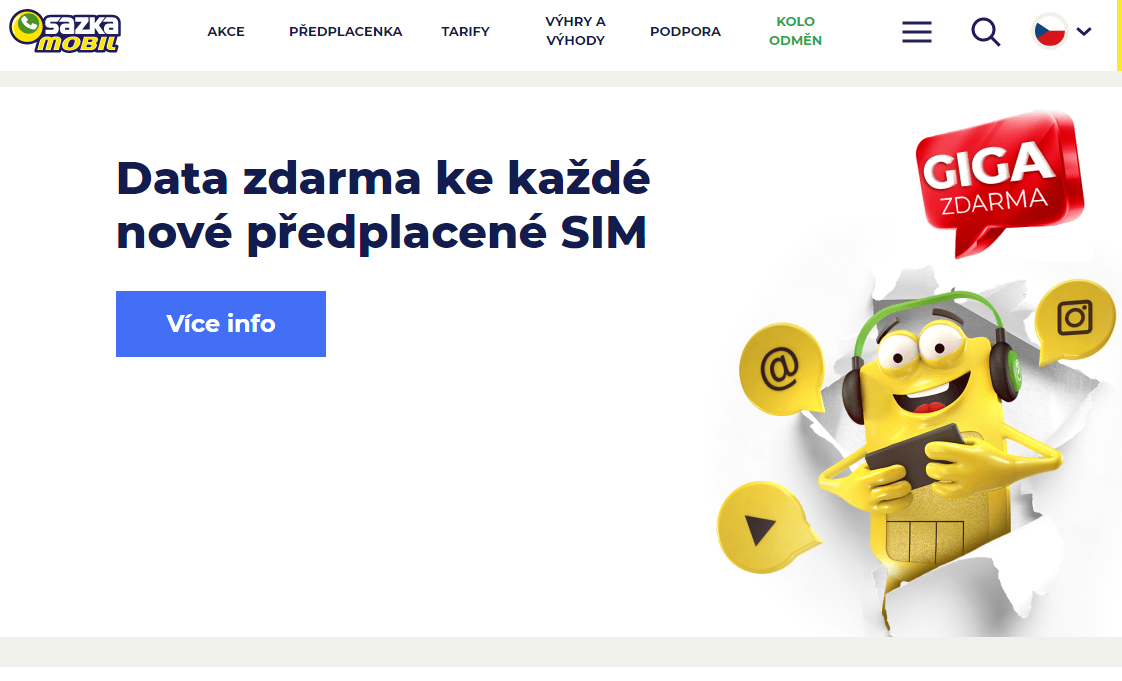Click the Více info button
Screen dimensions: 1122x681
tap(221, 324)
